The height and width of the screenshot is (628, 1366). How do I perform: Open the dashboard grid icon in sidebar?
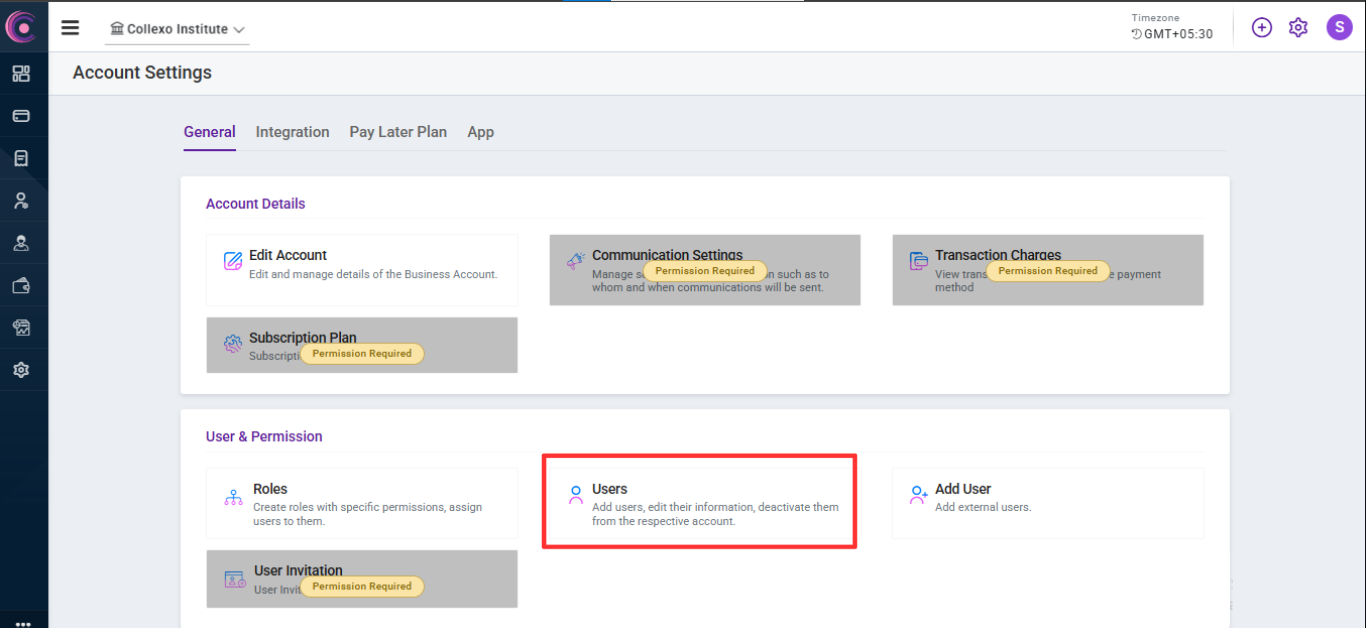[x=21, y=73]
